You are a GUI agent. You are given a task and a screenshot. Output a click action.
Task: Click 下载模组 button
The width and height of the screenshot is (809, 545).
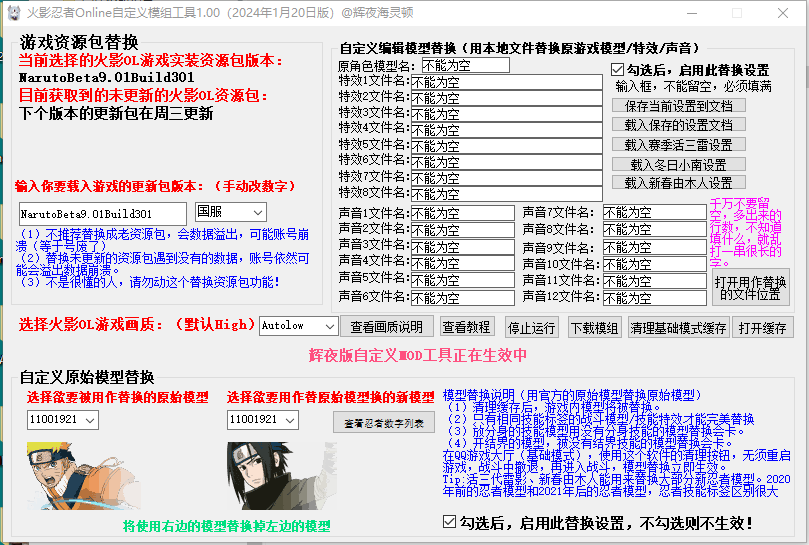[594, 328]
